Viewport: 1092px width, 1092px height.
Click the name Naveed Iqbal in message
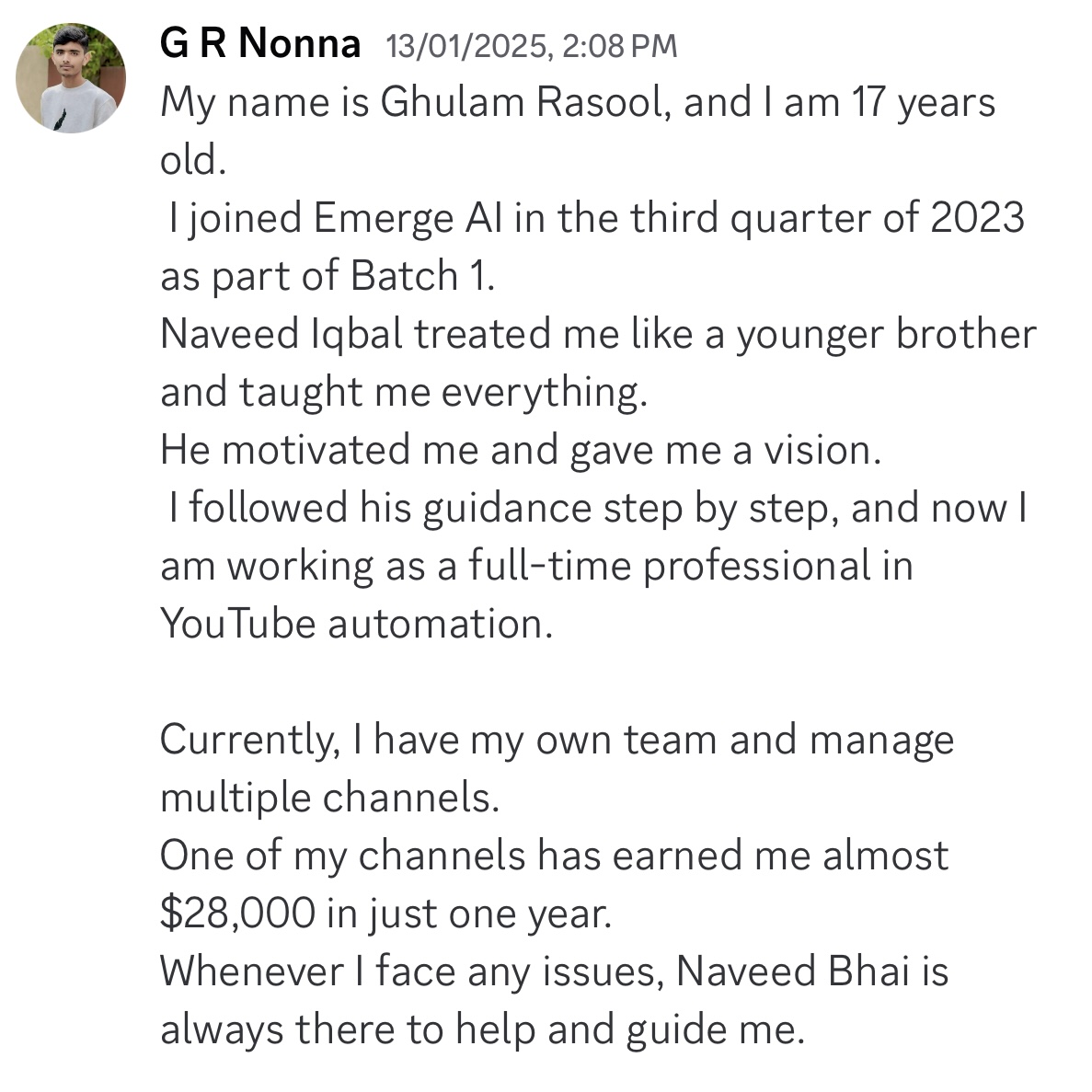tap(282, 334)
